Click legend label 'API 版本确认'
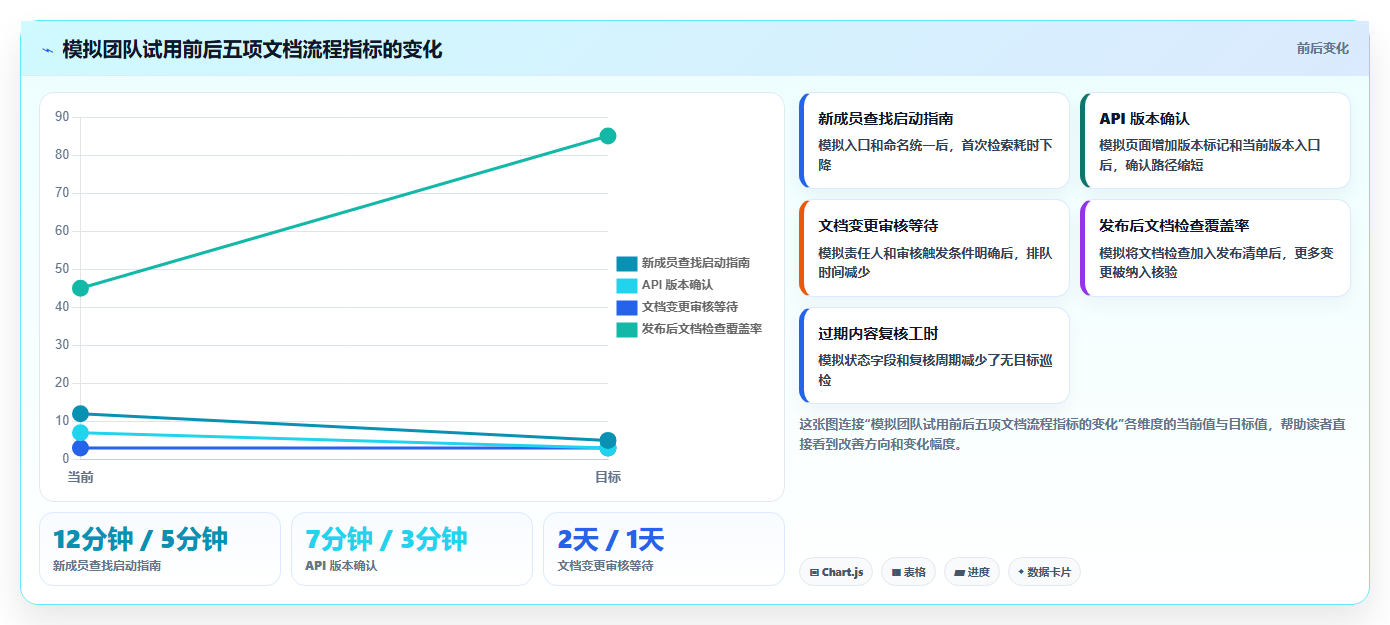 pos(677,285)
